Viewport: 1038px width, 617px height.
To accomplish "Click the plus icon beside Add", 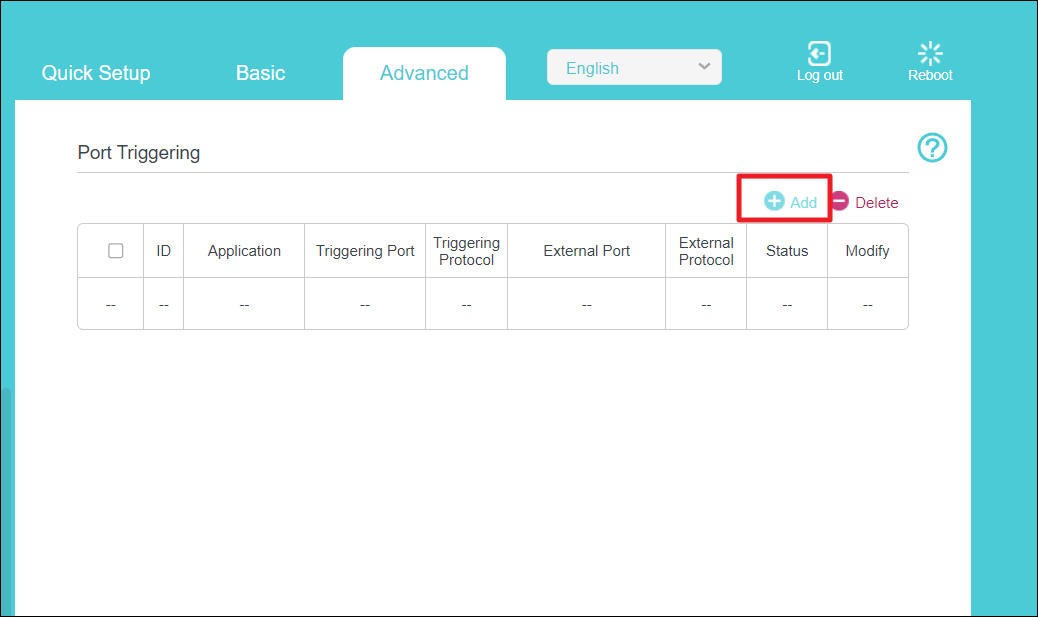I will click(774, 201).
